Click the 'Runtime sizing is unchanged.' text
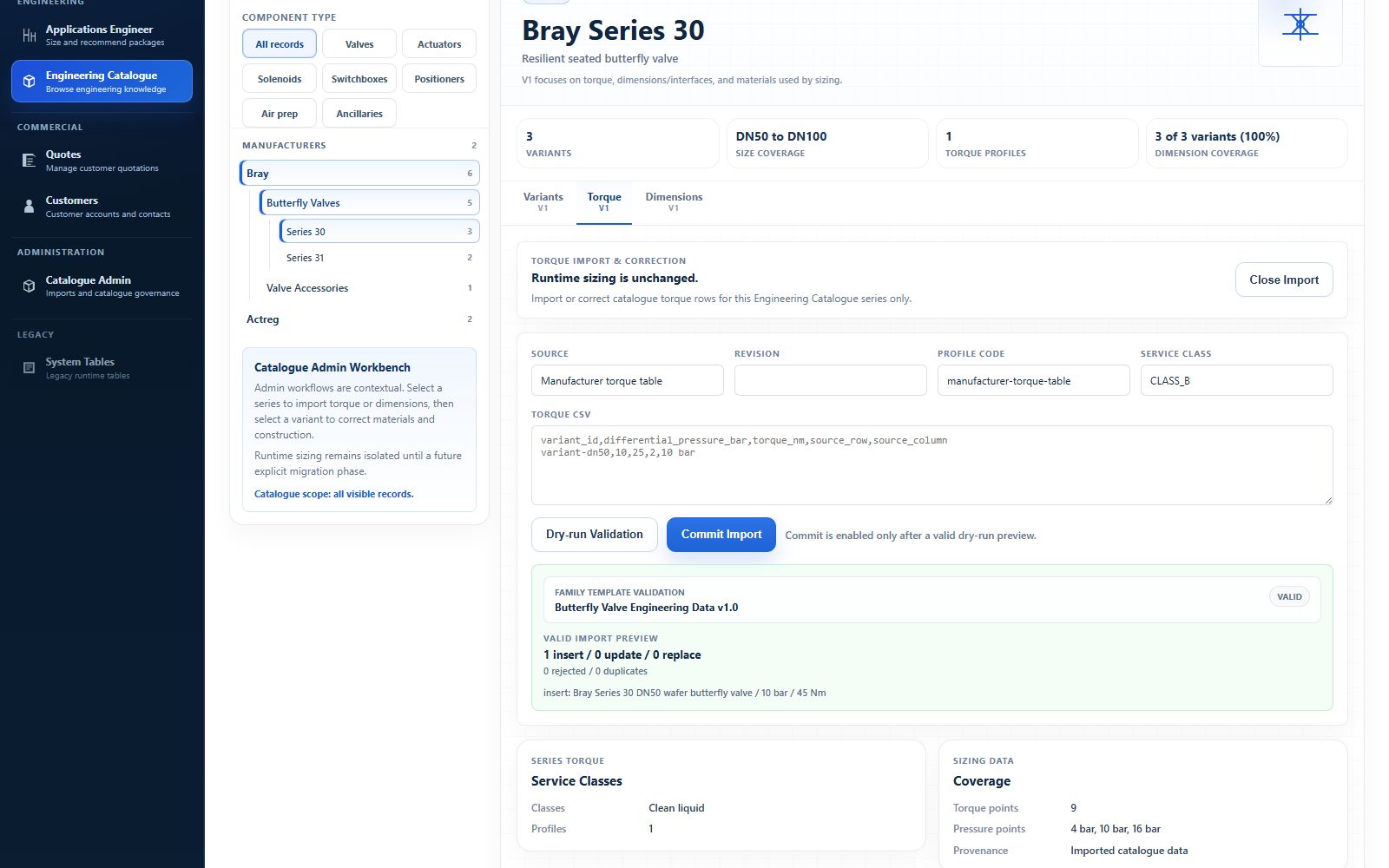The height and width of the screenshot is (868, 1389). click(615, 279)
